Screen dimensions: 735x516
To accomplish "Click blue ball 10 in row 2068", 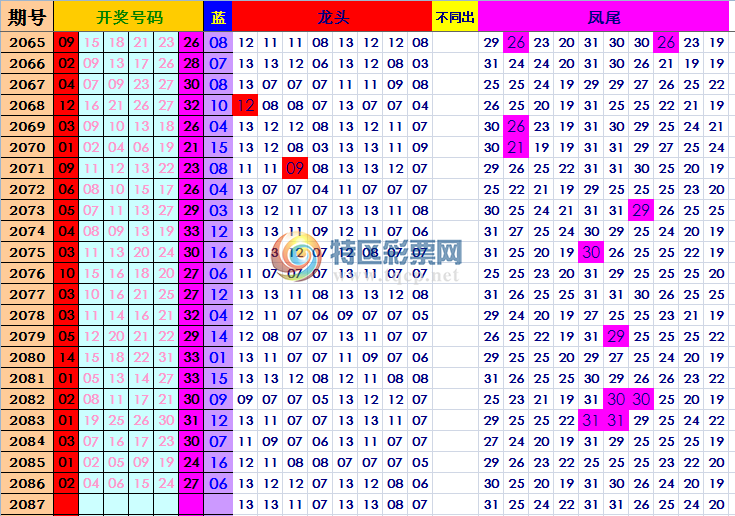I will coord(218,105).
